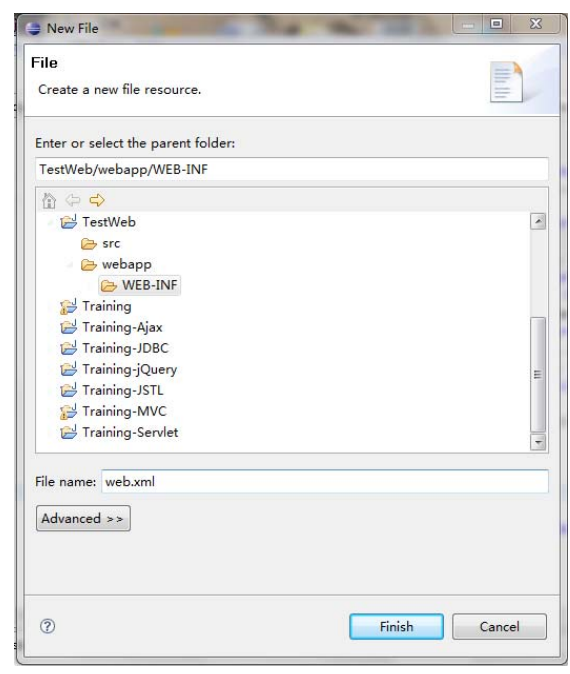Viewport: 570px width, 674px height.
Task: Select the WEB-INF folder
Action: click(x=139, y=285)
